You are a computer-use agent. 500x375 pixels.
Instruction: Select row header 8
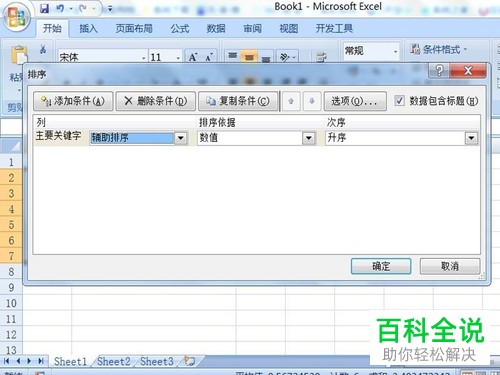(11, 272)
